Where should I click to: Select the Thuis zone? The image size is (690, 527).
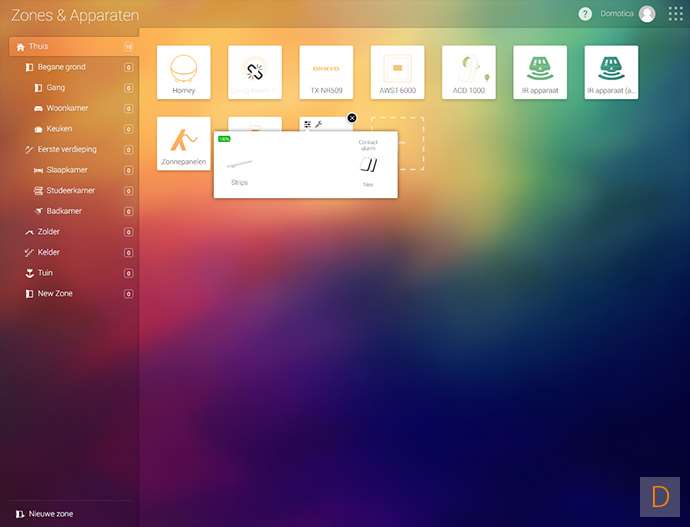pos(73,46)
